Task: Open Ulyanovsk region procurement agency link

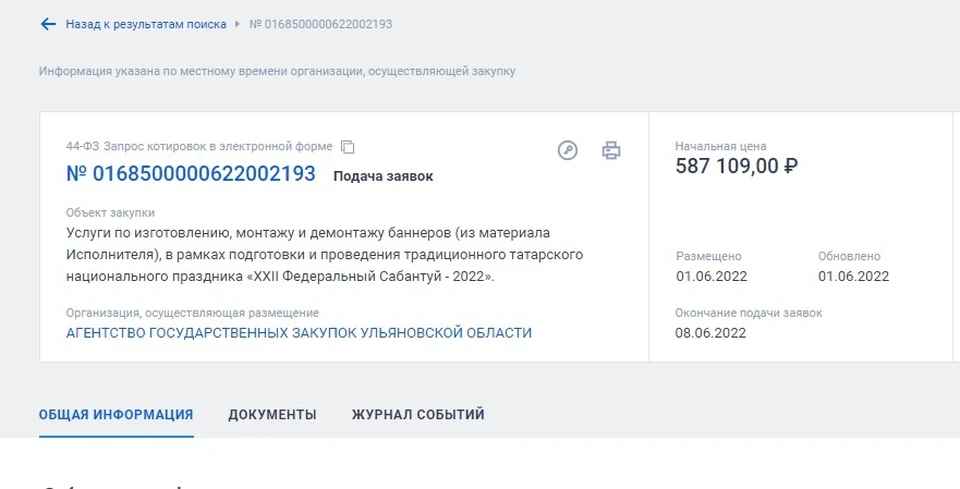Action: [x=299, y=333]
